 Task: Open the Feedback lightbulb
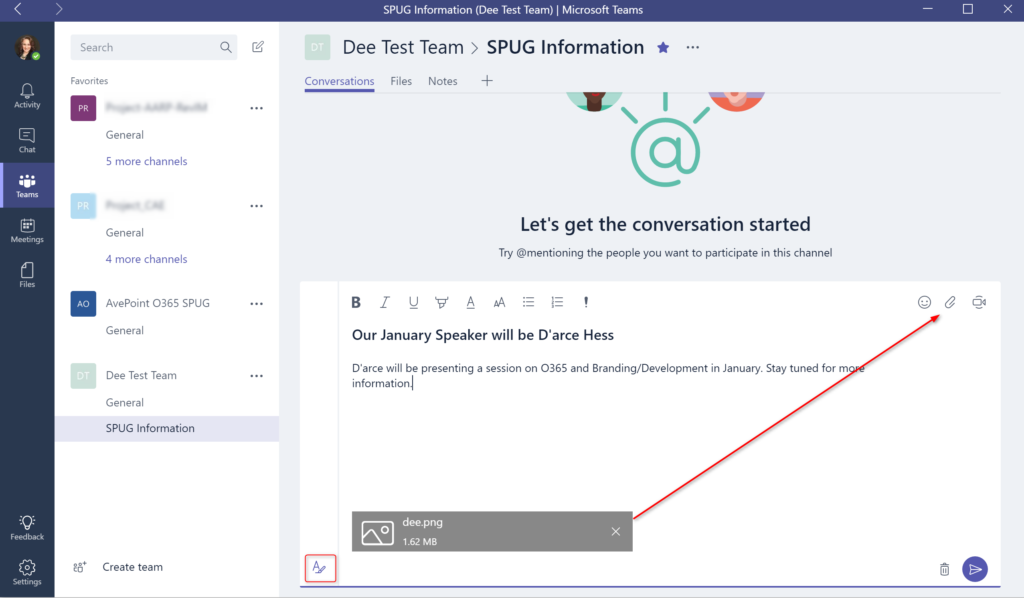tap(27, 527)
